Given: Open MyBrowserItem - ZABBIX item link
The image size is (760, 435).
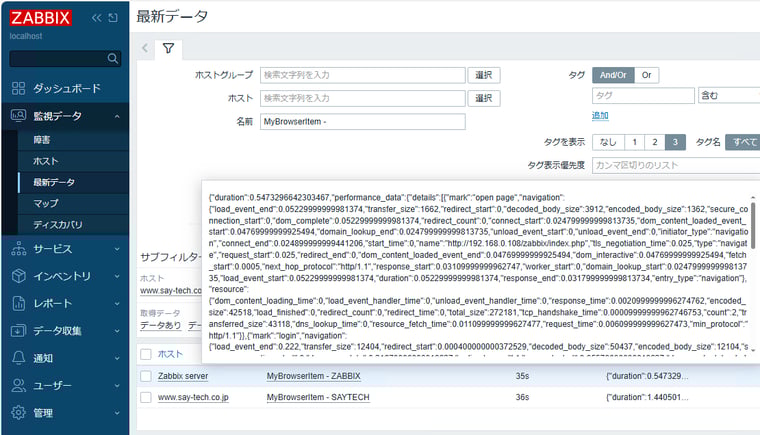Looking at the screenshot, I should coord(314,376).
